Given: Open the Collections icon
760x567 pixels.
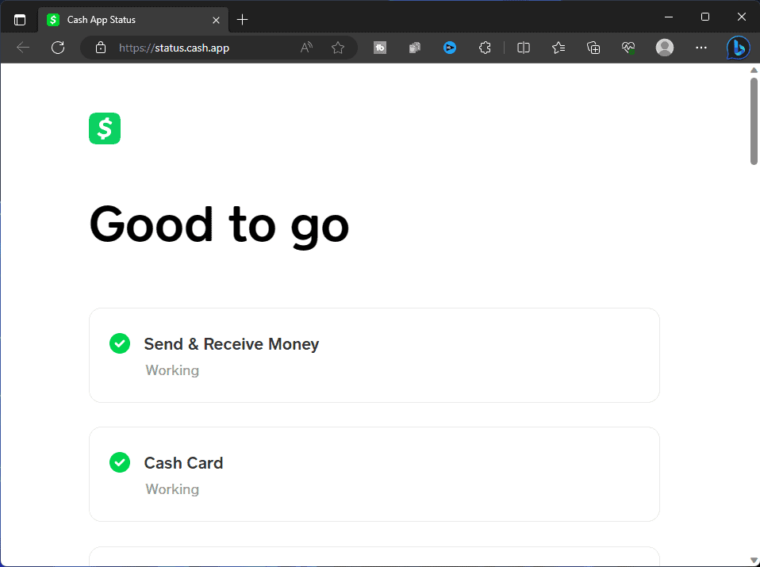Looking at the screenshot, I should [593, 47].
